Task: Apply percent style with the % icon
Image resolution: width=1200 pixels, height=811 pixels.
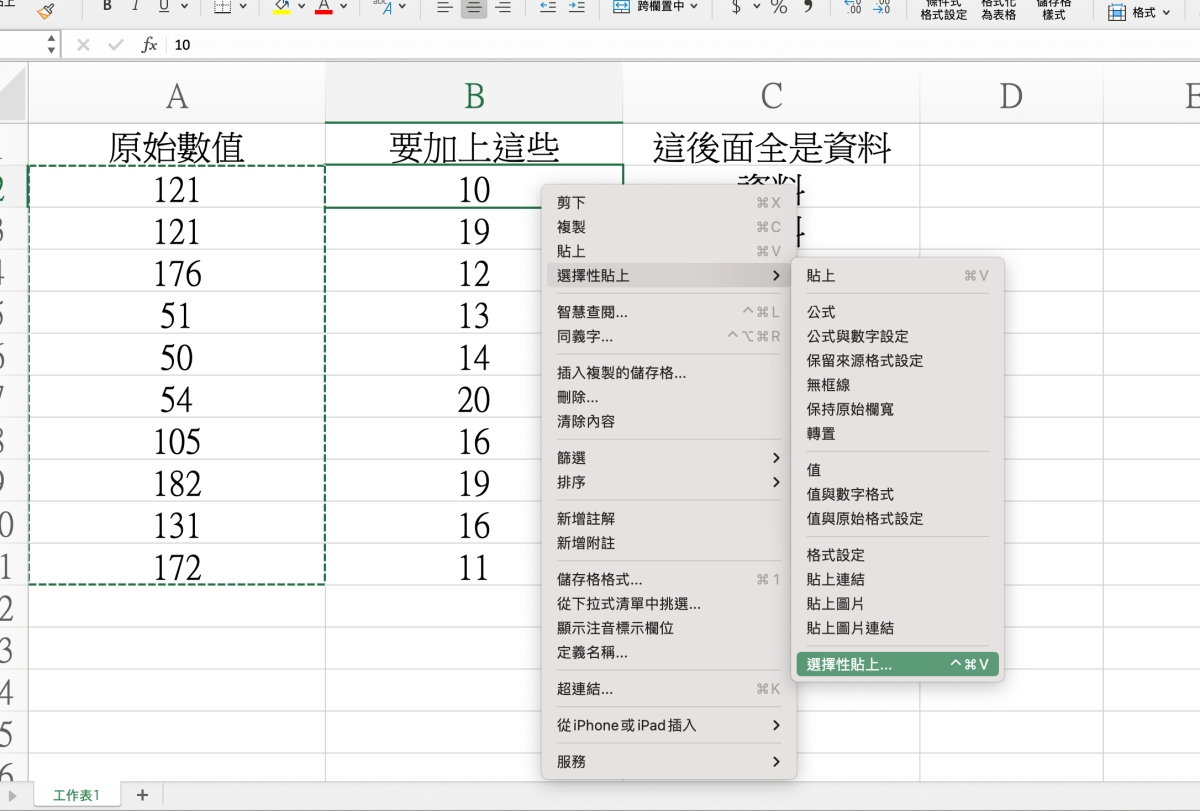Action: point(778,8)
